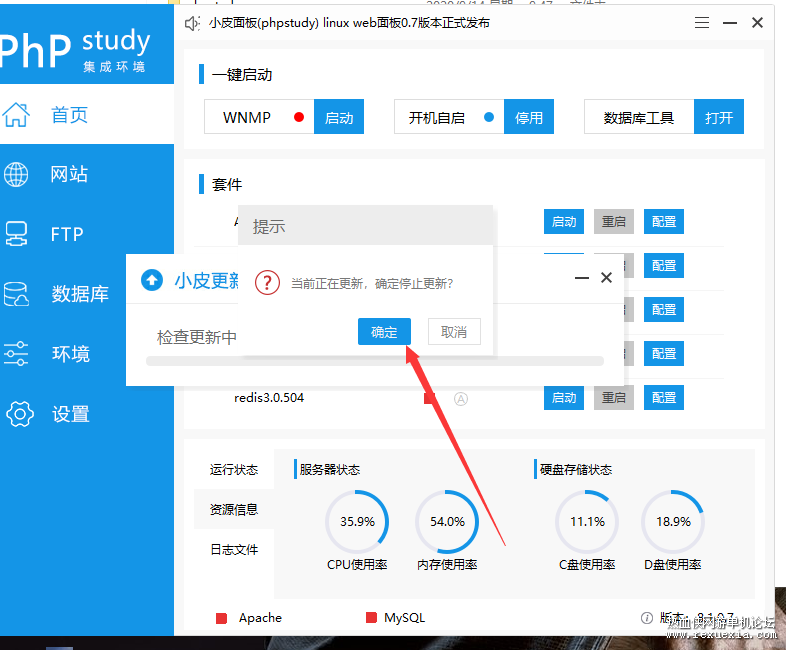Open the hamburger menu icon
The image size is (786, 650).
[x=702, y=23]
